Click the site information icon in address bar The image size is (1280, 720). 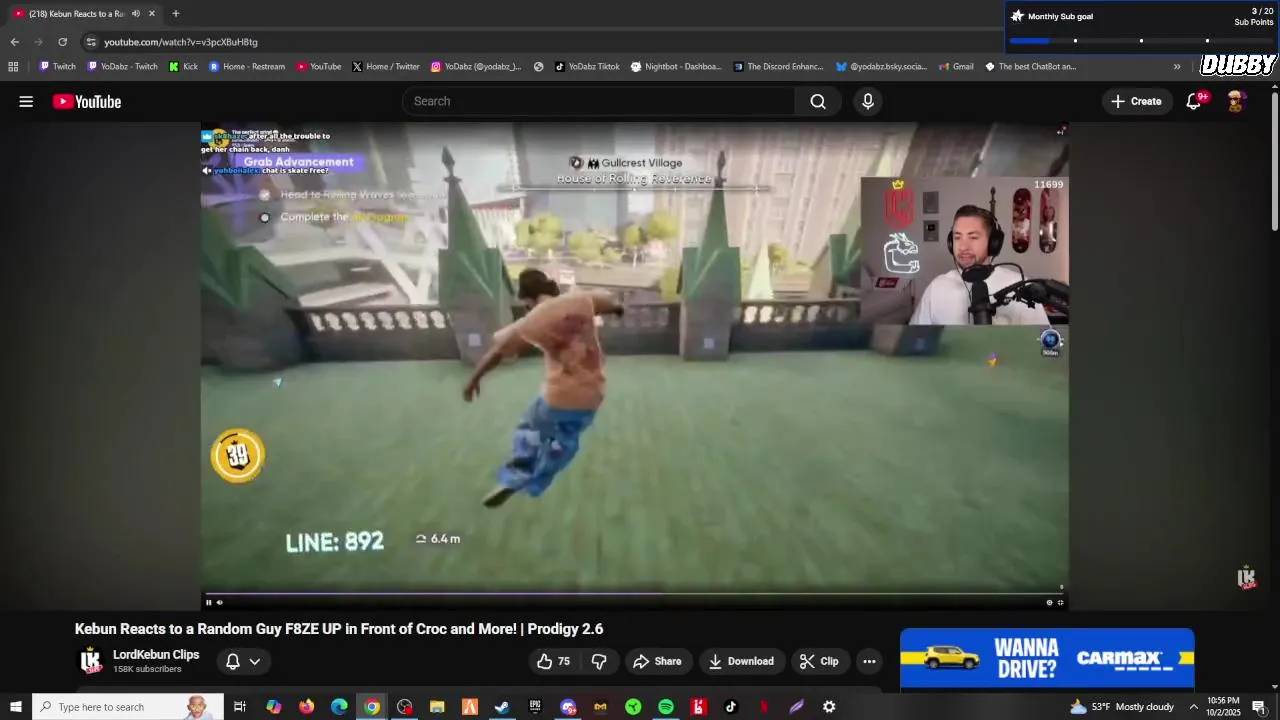coord(91,42)
